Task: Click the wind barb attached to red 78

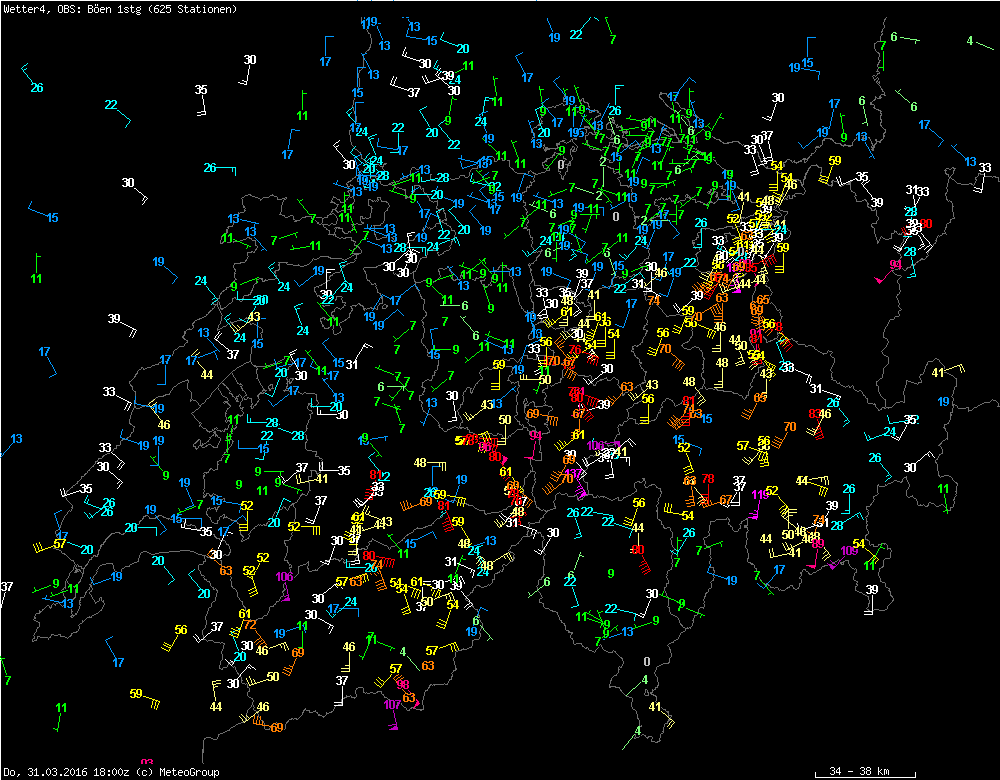Action: coord(710,498)
